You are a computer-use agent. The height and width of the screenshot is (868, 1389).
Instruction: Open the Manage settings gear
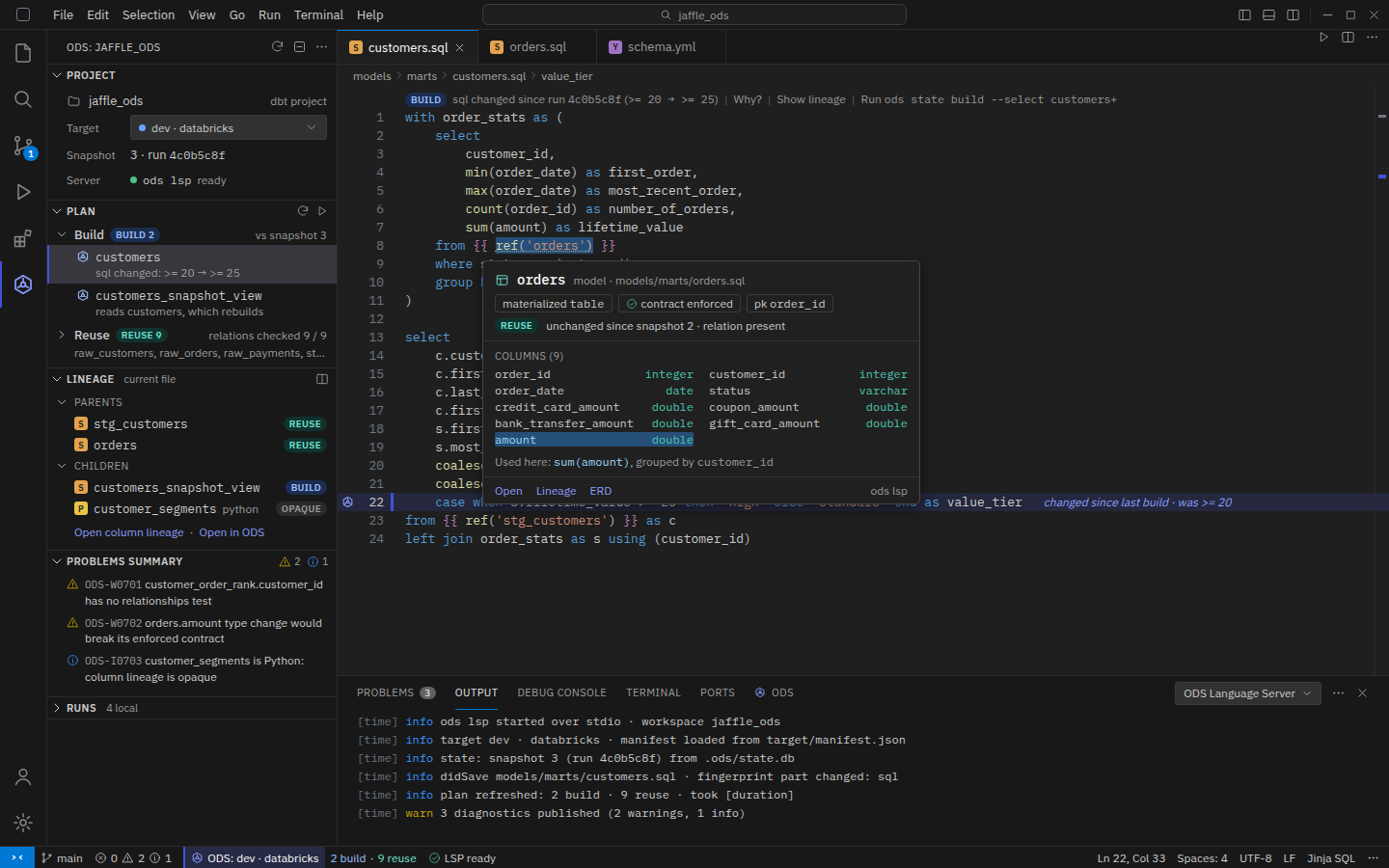coord(23,823)
